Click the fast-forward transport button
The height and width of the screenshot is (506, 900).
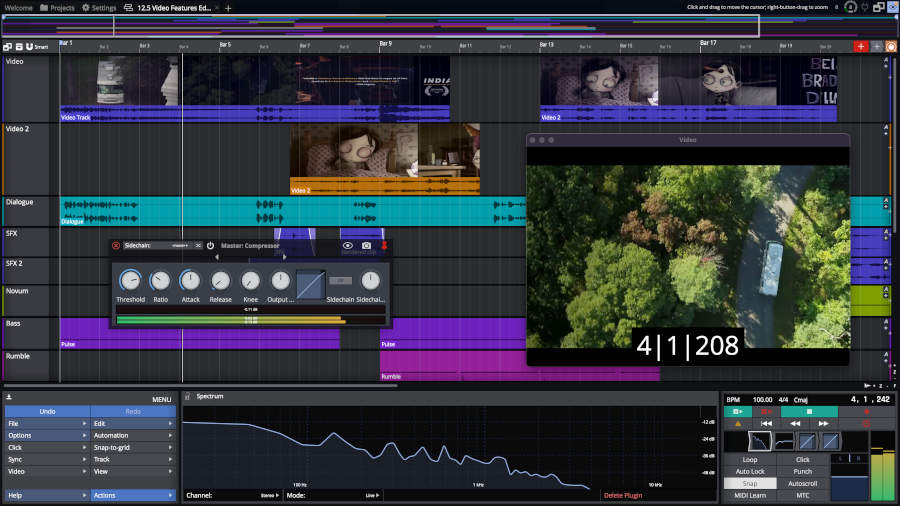click(824, 423)
